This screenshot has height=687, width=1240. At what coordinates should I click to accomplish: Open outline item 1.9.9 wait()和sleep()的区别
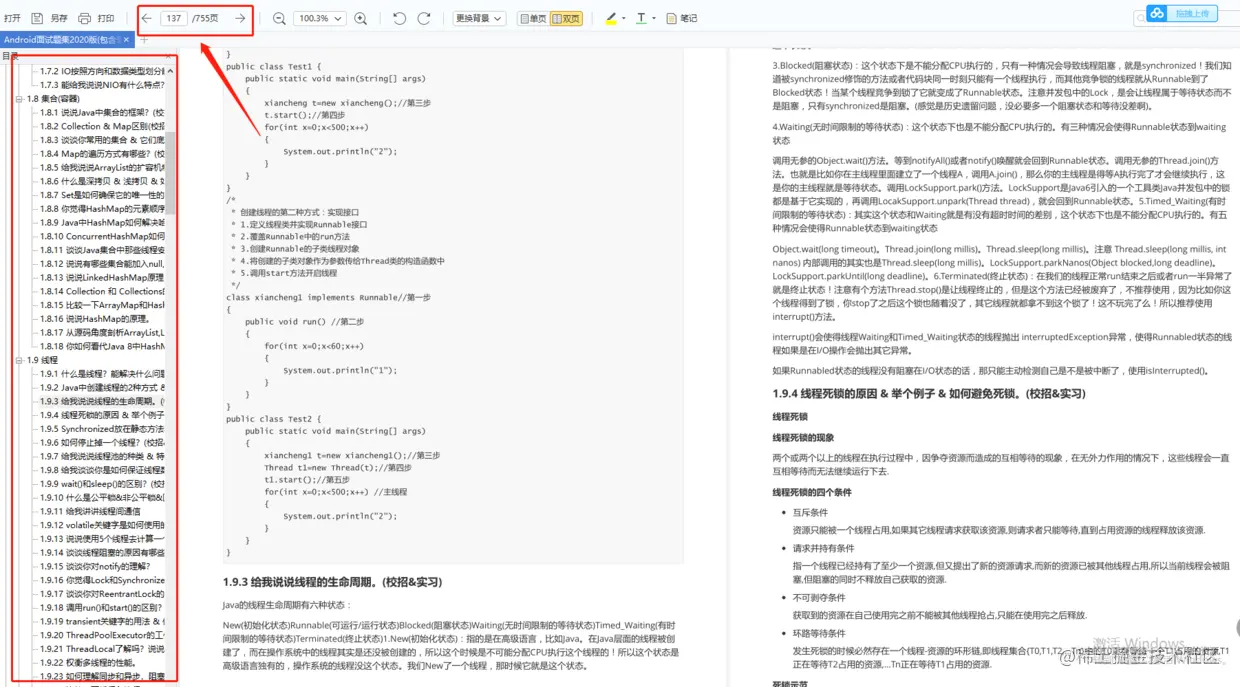[102, 483]
